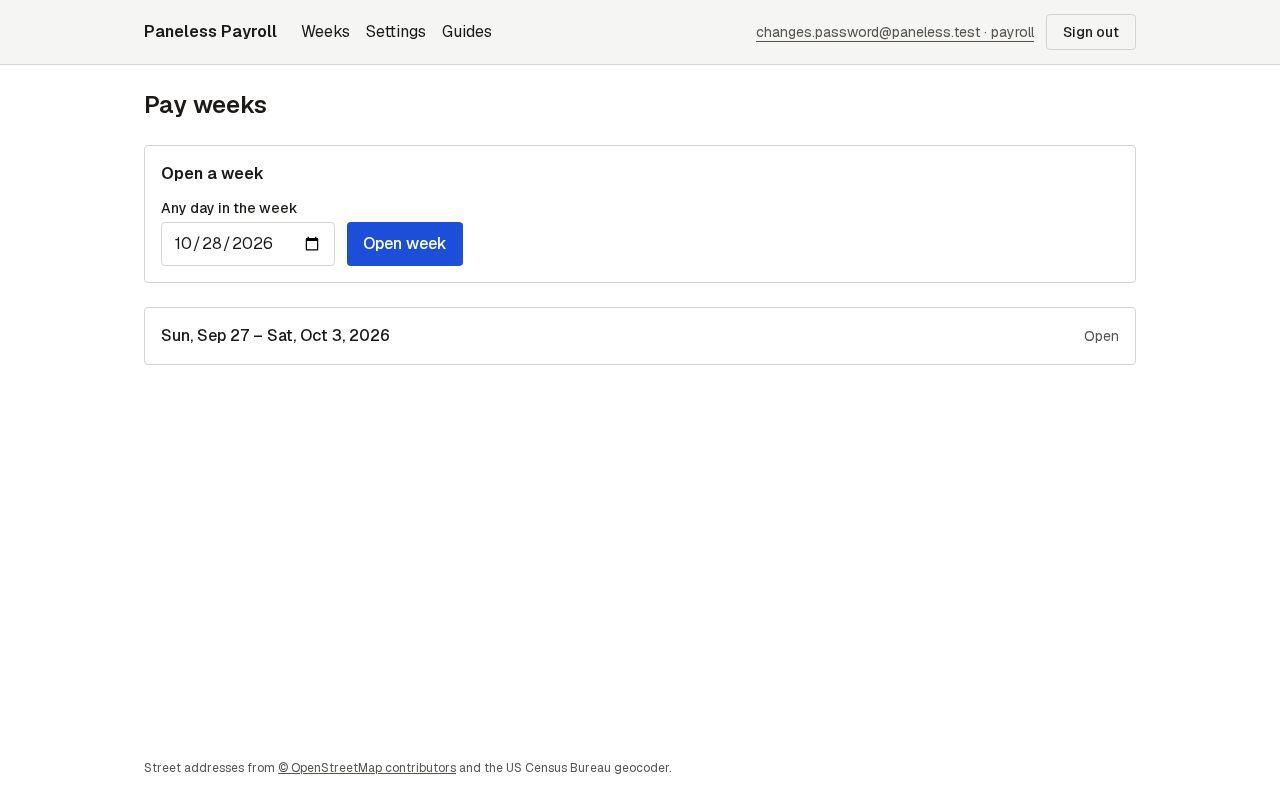Follow the OpenStreetMap contributors link
The height and width of the screenshot is (800, 1280).
(367, 768)
